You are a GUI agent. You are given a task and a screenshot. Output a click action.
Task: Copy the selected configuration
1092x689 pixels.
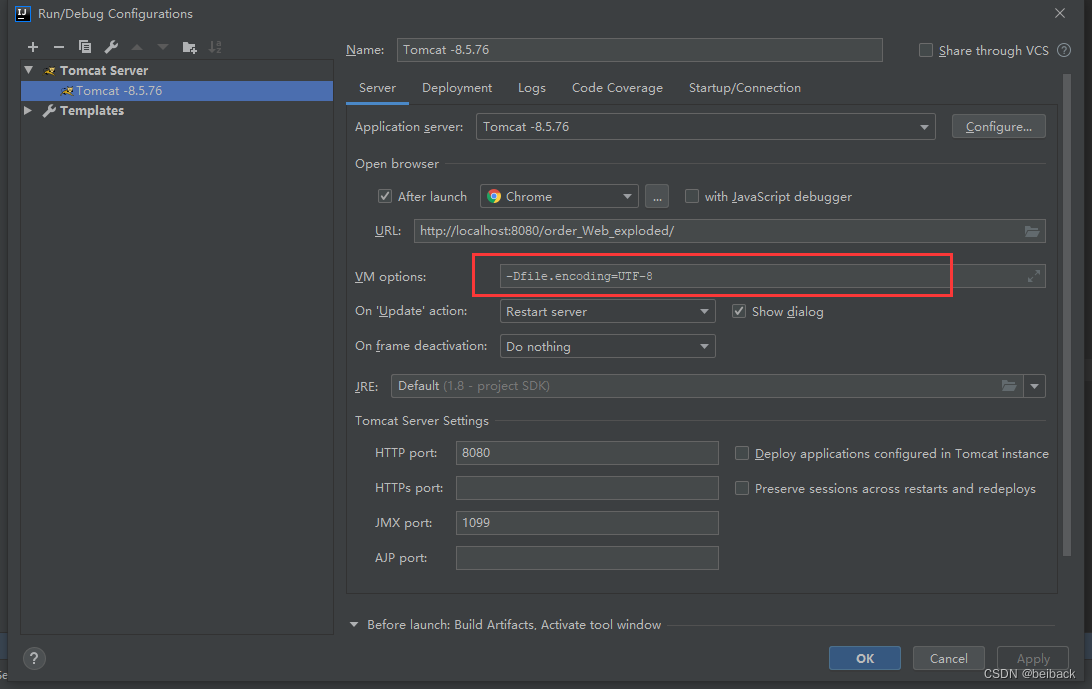coord(85,47)
